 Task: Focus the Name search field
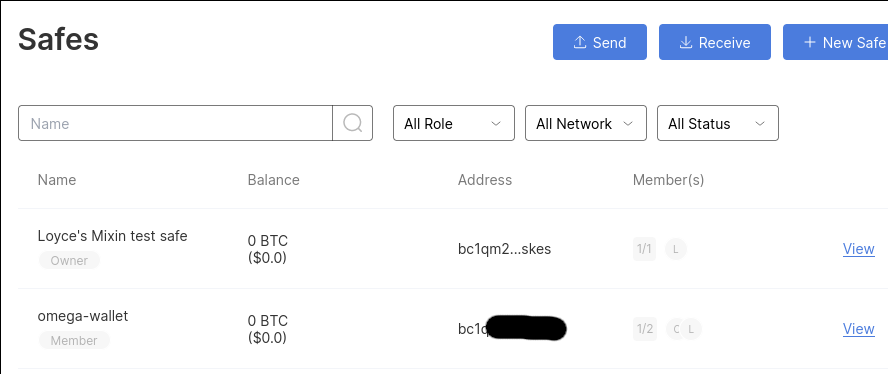[175, 123]
